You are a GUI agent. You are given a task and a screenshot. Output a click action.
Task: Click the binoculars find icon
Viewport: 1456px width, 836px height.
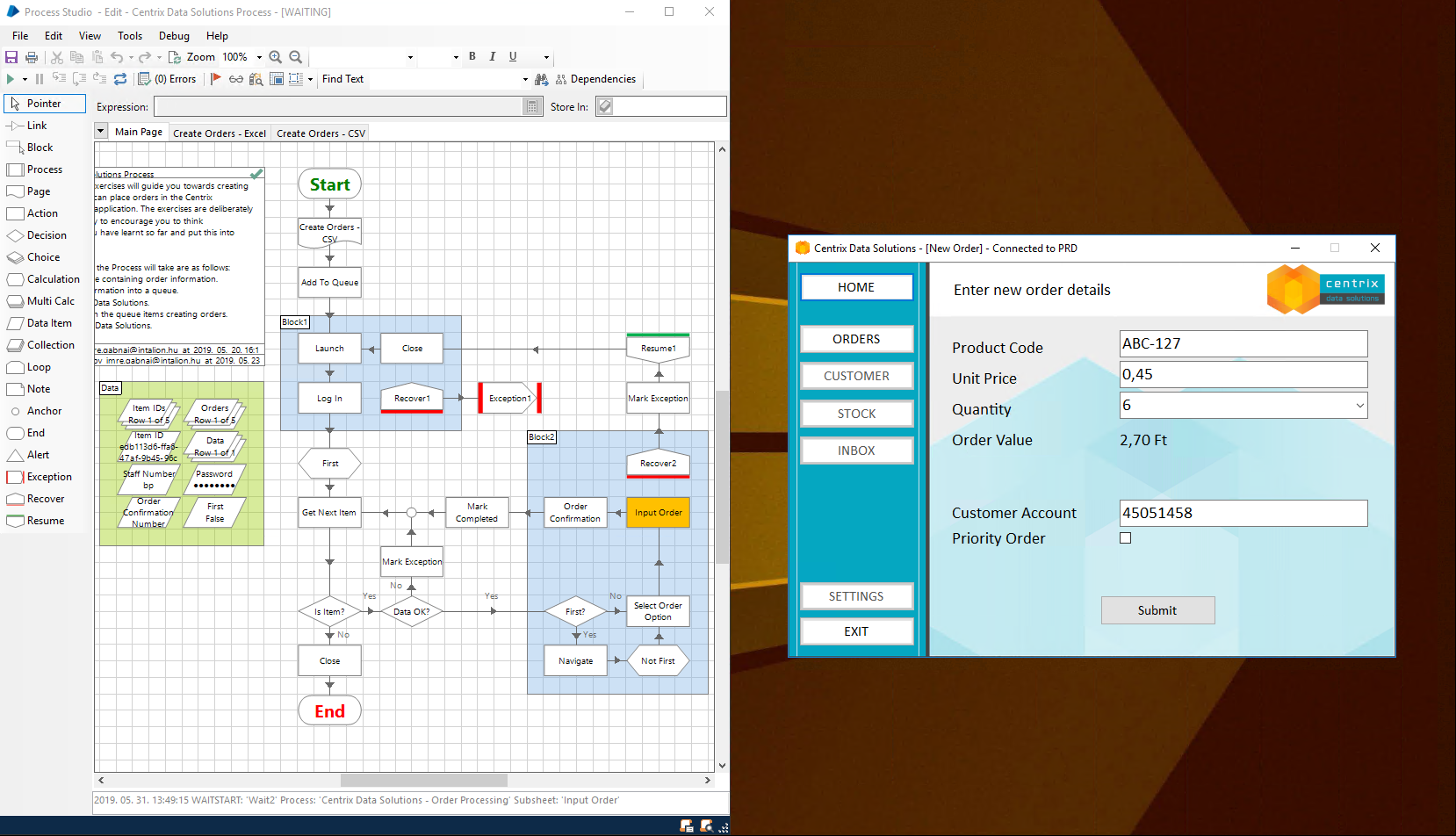pyautogui.click(x=542, y=79)
